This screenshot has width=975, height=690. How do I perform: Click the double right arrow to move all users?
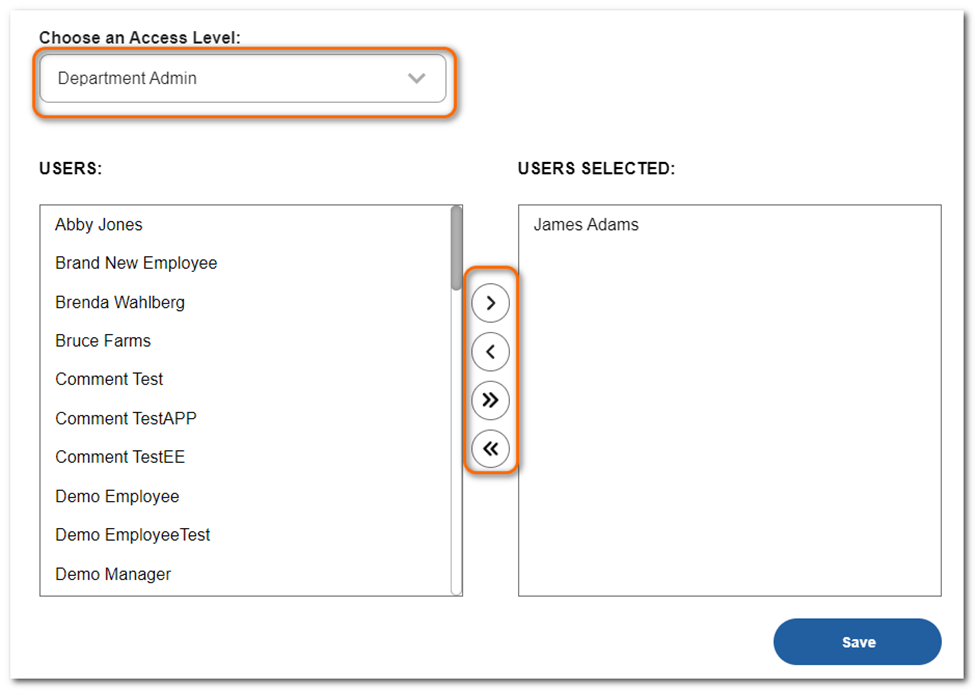(x=490, y=400)
